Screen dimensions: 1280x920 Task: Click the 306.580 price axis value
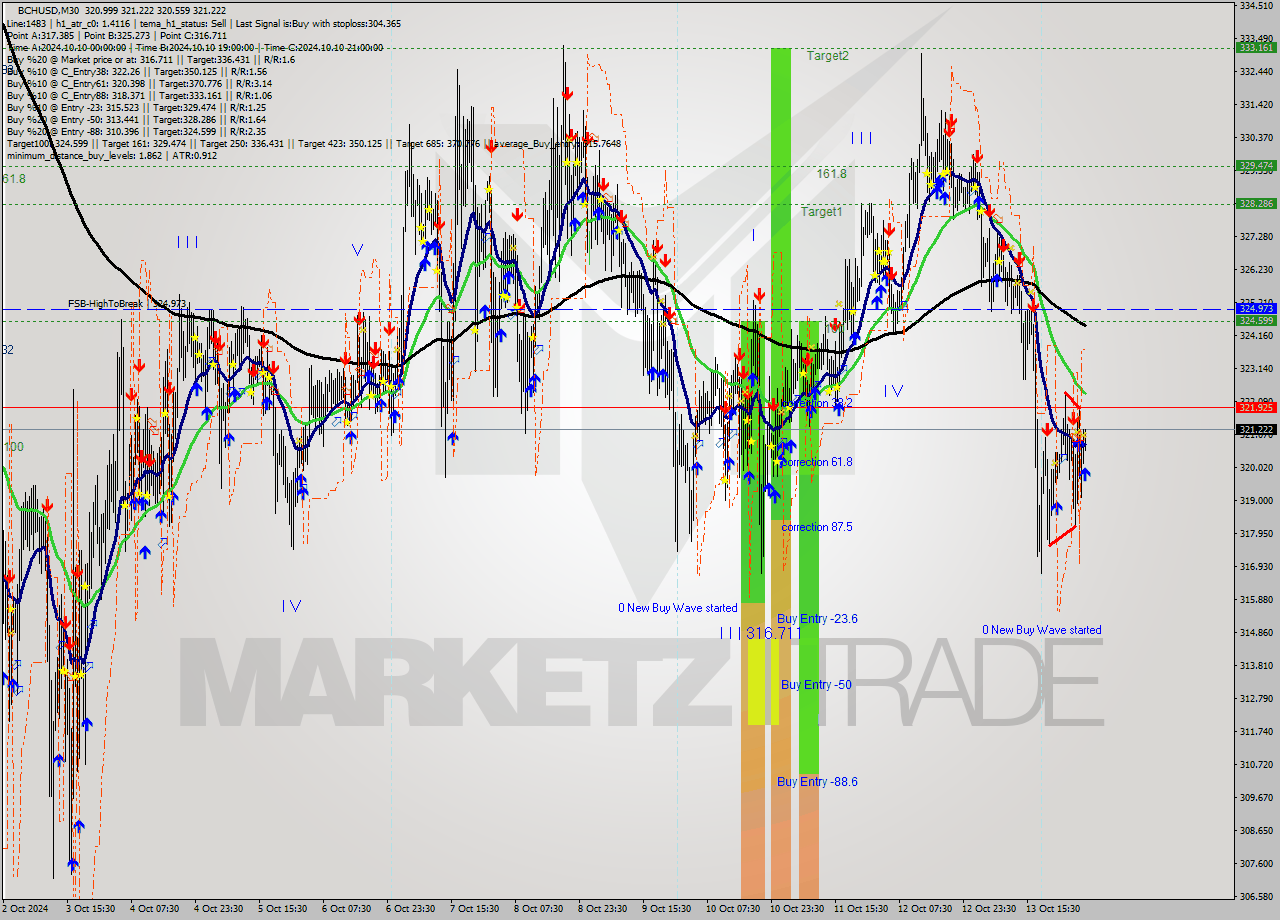pyautogui.click(x=1256, y=896)
